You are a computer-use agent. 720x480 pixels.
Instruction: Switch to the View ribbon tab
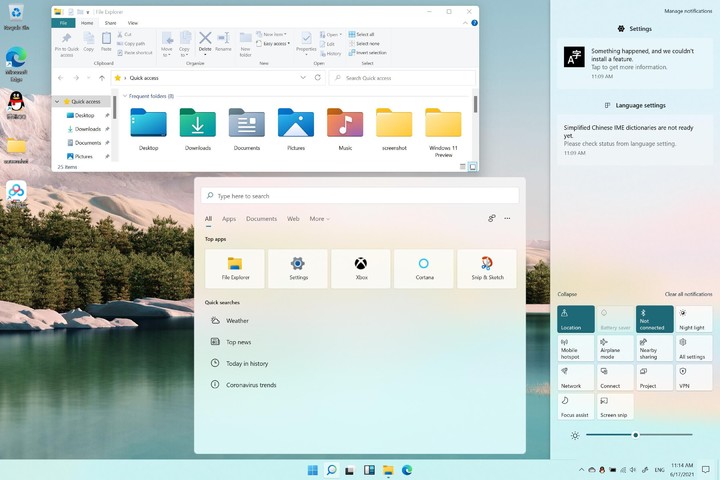tap(133, 22)
